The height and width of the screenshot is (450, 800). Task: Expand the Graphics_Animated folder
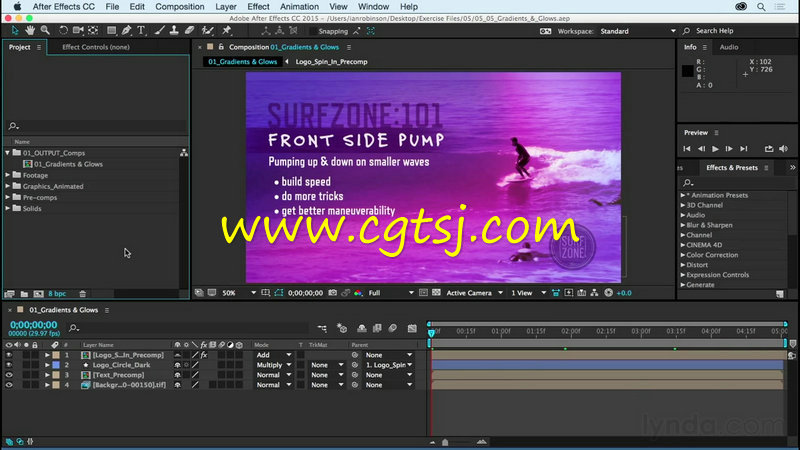click(x=8, y=186)
